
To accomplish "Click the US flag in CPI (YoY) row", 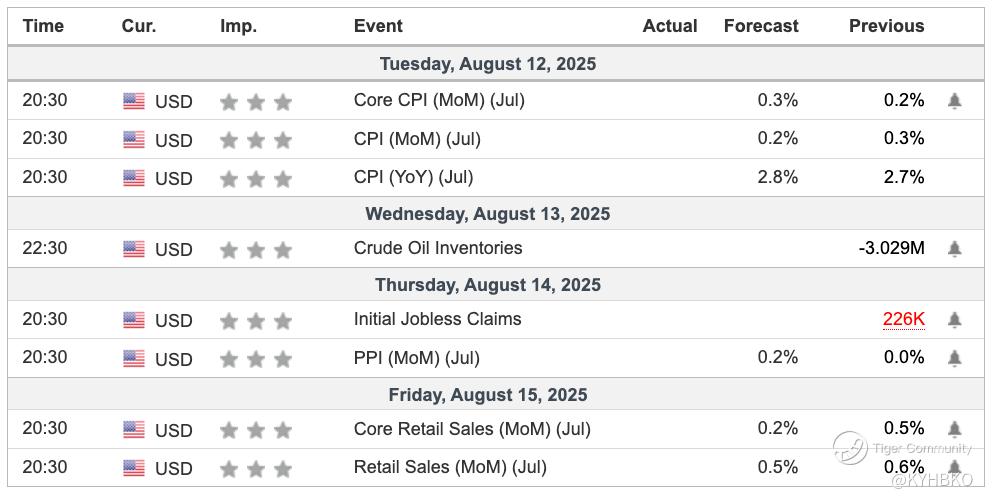I will coord(134,178).
